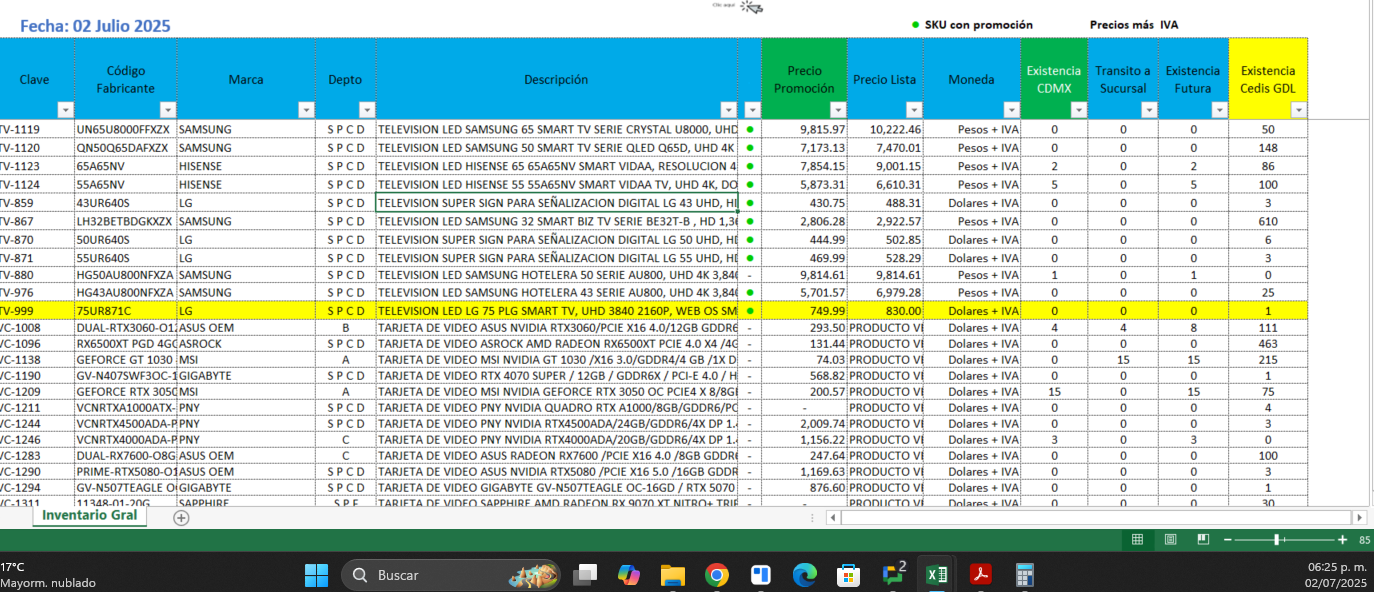Open the weather widget showing 17°C

pyautogui.click(x=48, y=575)
